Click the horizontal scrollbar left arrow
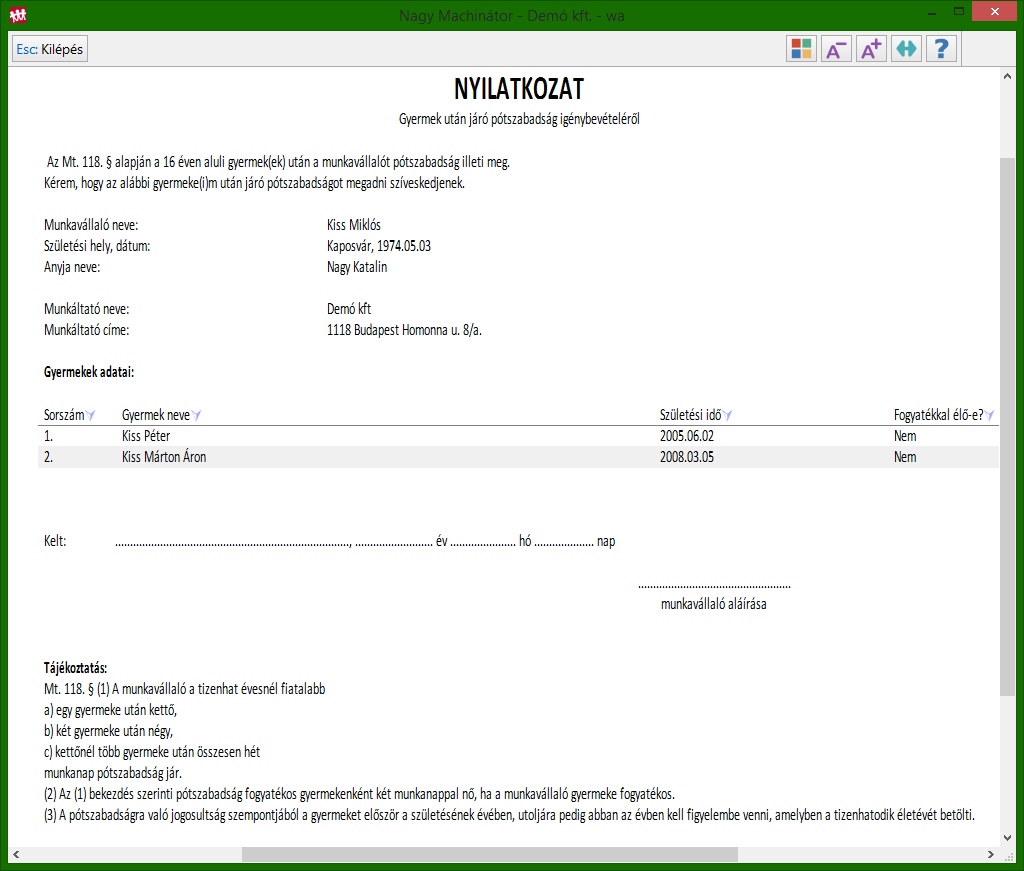Screen dimensions: 1024x871 point(16,854)
